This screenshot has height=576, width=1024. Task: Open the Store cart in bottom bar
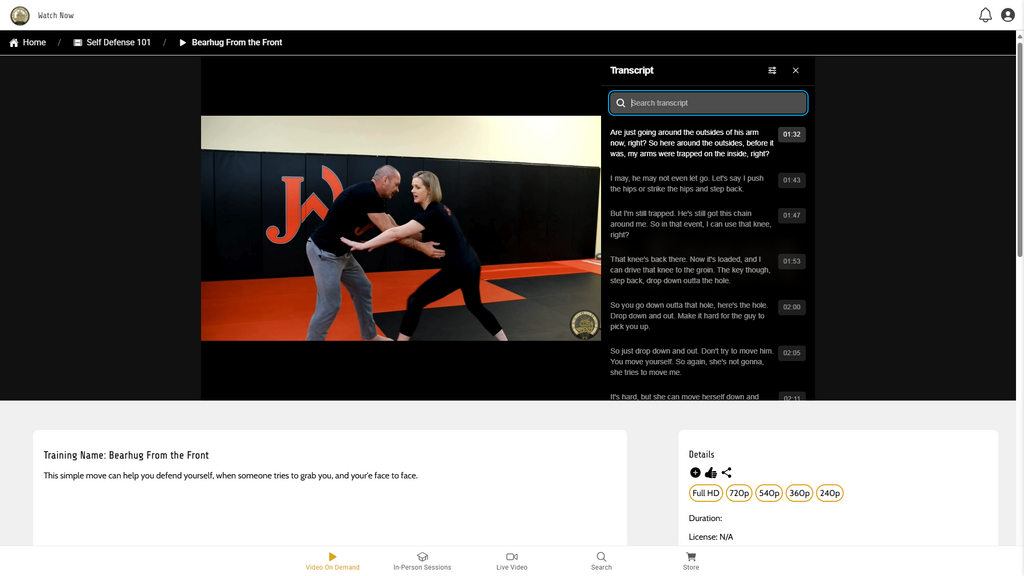691,561
